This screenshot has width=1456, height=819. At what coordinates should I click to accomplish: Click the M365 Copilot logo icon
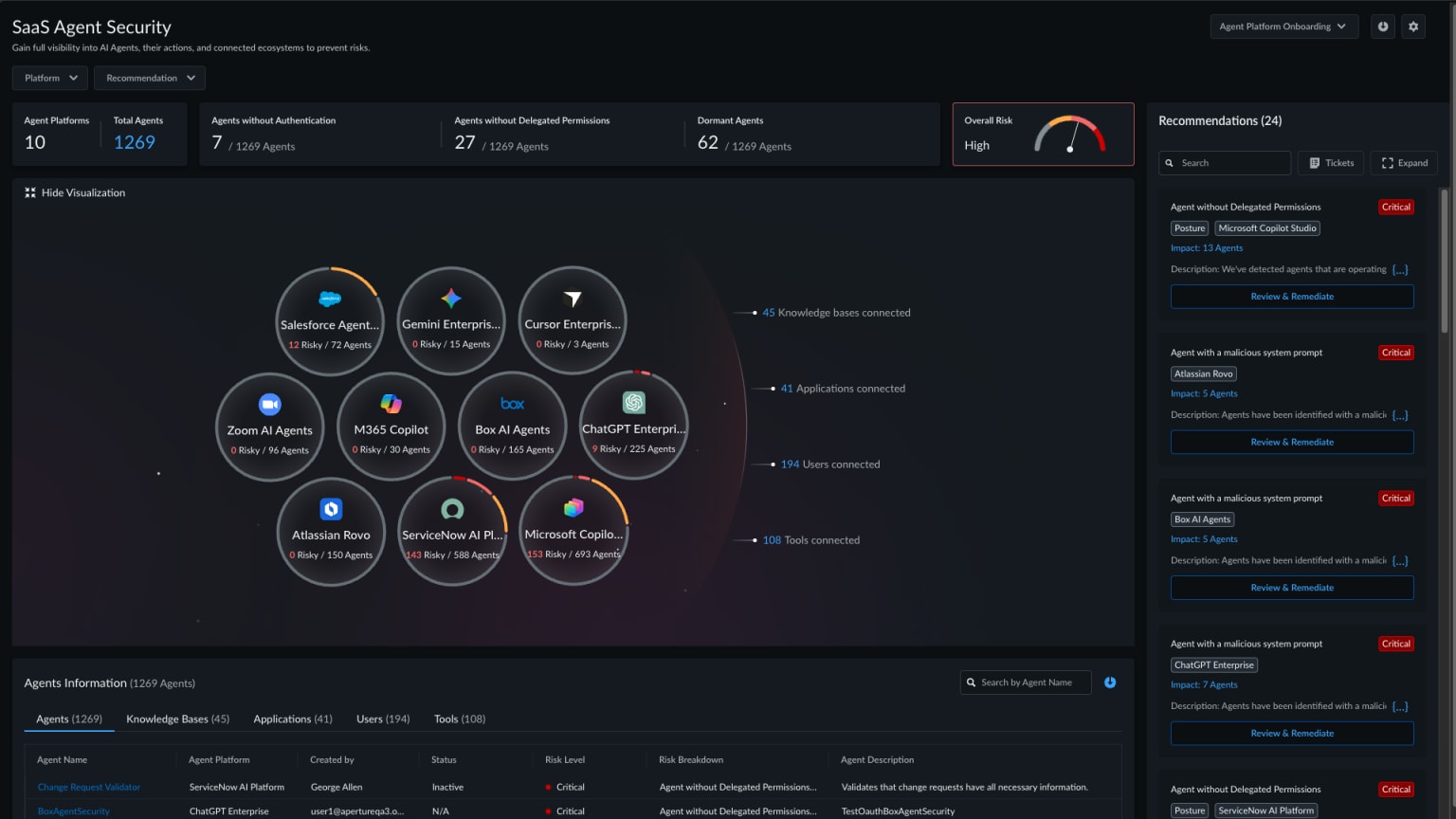pos(391,403)
